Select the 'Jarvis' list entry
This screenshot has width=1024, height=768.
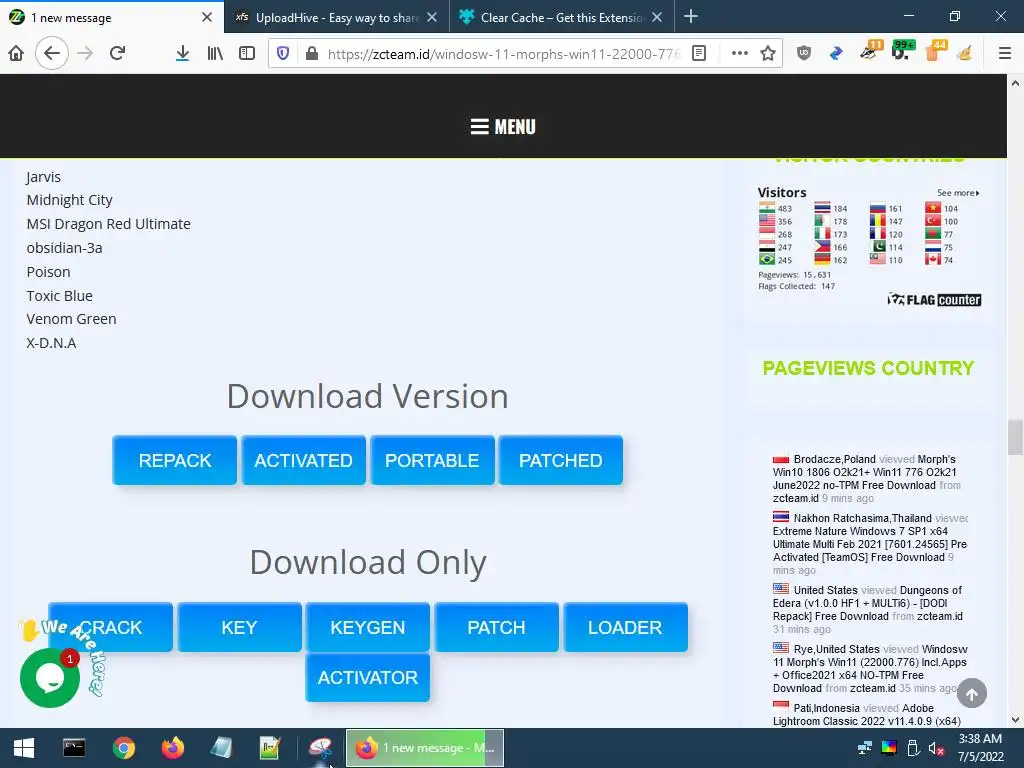[43, 177]
